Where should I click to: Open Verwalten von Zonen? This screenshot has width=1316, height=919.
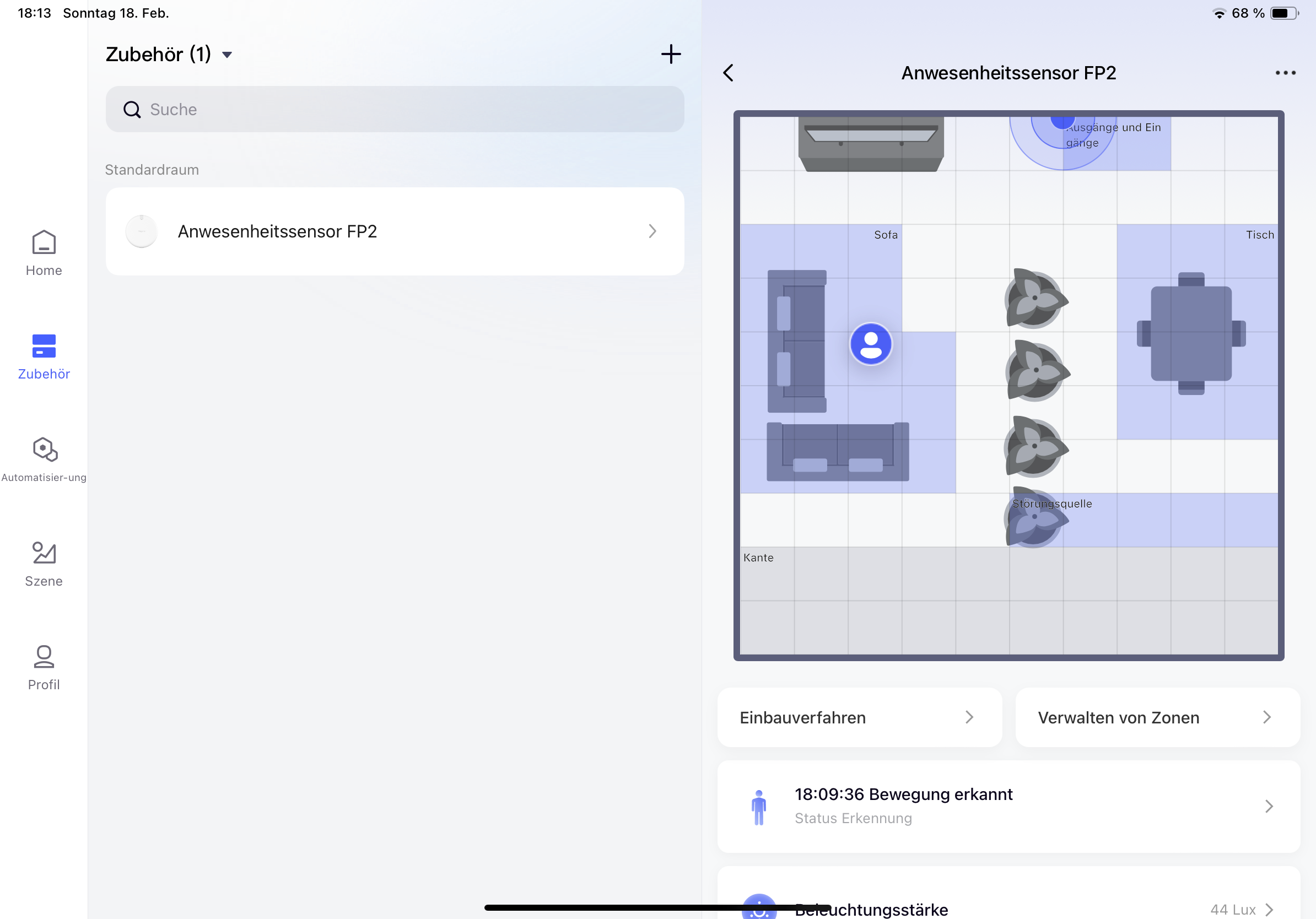click(x=1157, y=717)
